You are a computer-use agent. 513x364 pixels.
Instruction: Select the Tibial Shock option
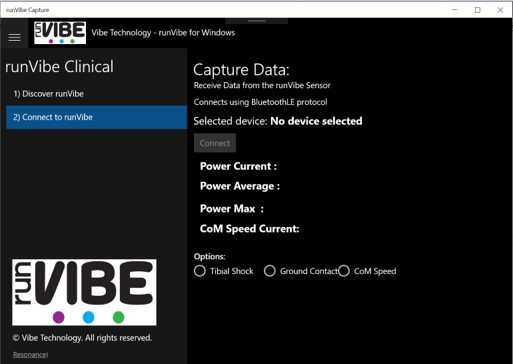point(224,271)
